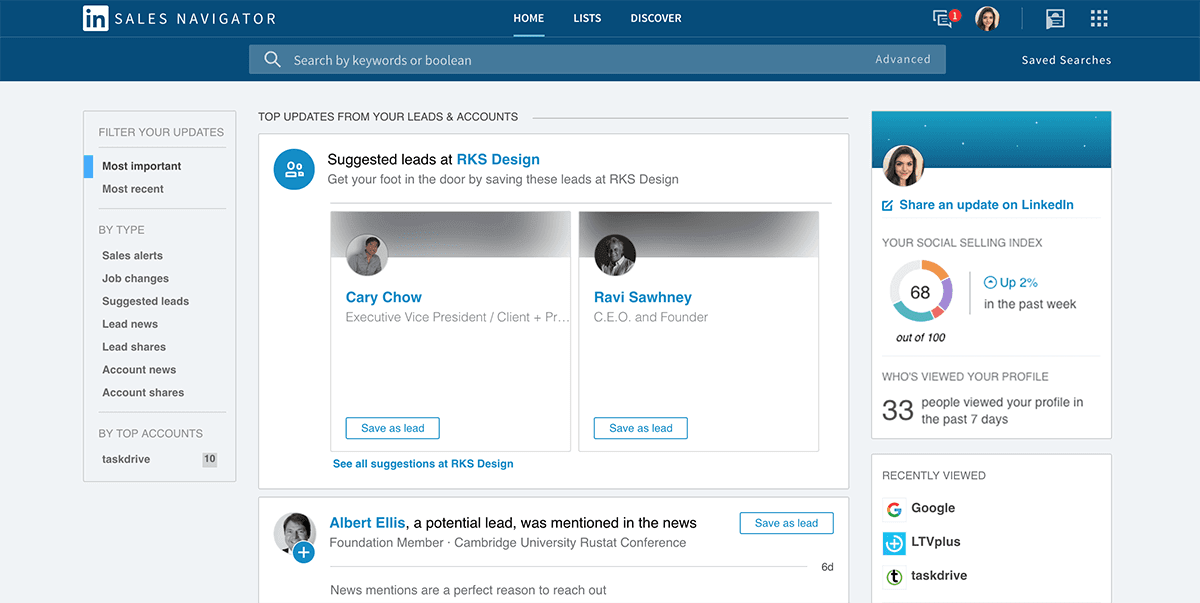
Task: Click the share update pencil icon
Action: tap(887, 205)
